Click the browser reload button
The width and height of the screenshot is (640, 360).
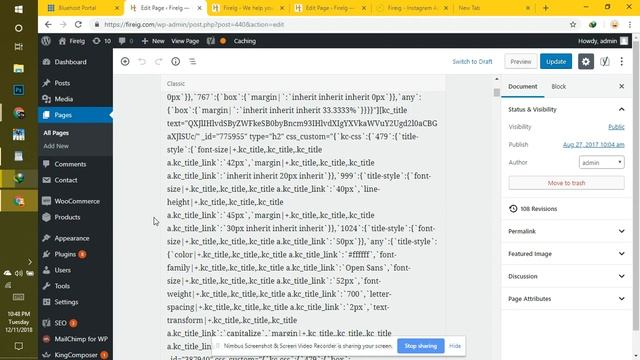click(x=78, y=24)
